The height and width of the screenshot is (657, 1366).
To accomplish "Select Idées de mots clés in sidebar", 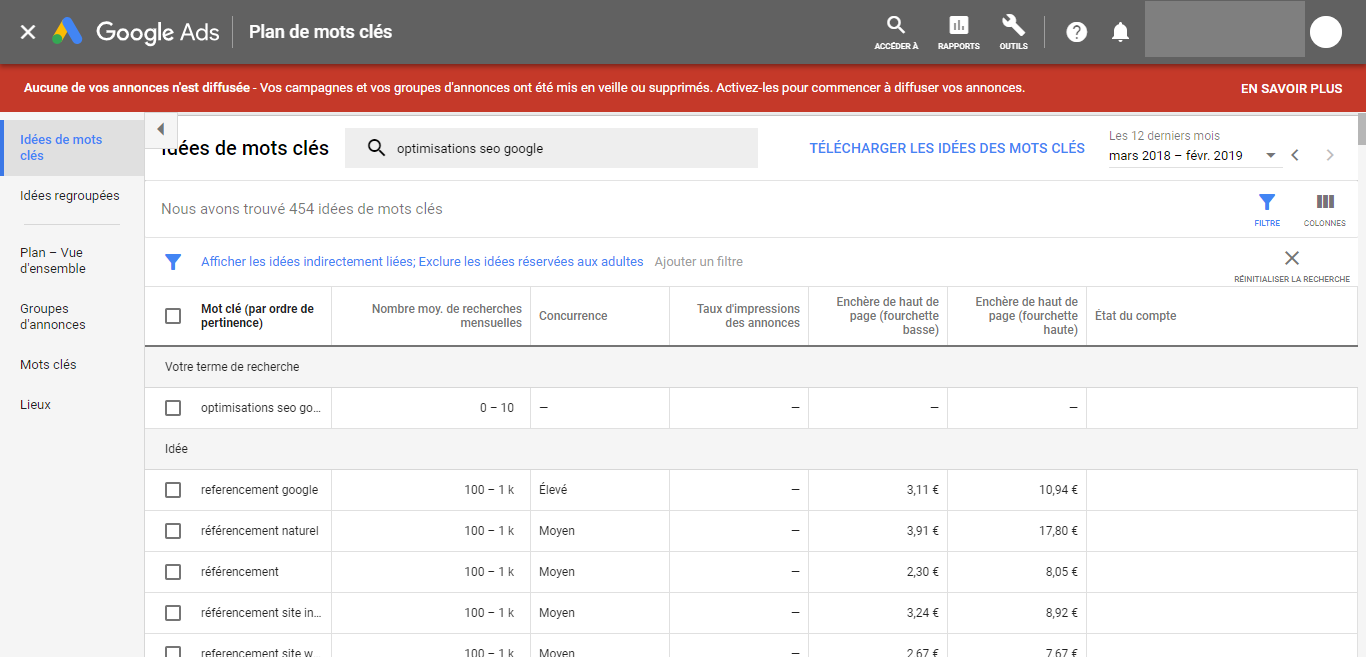I will click(x=72, y=147).
